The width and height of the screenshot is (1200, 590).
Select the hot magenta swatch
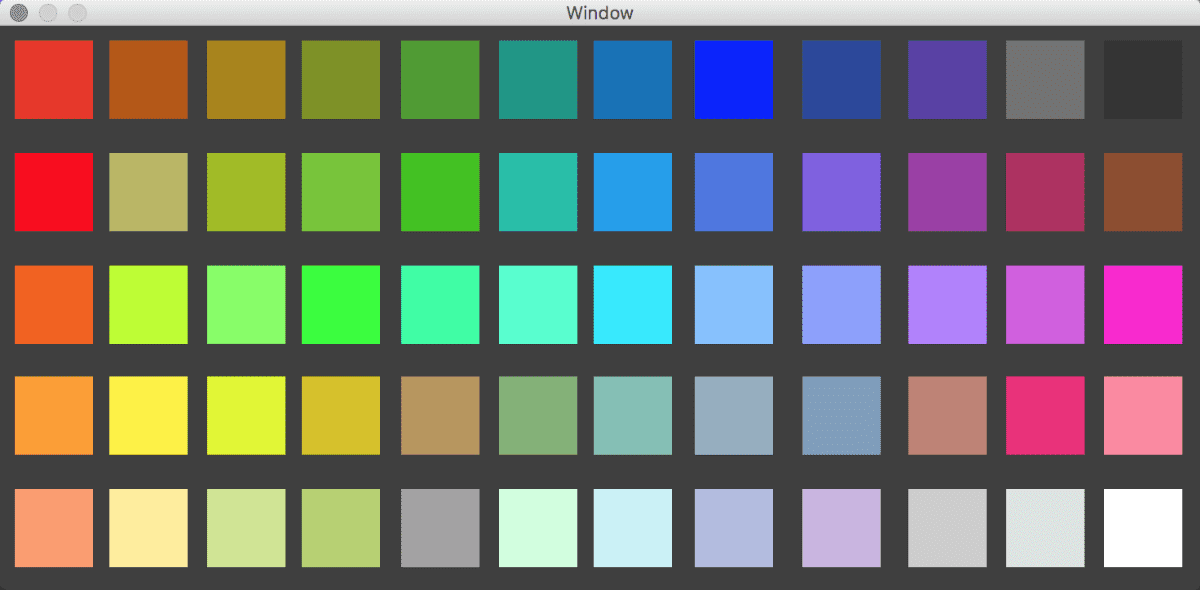[1143, 304]
